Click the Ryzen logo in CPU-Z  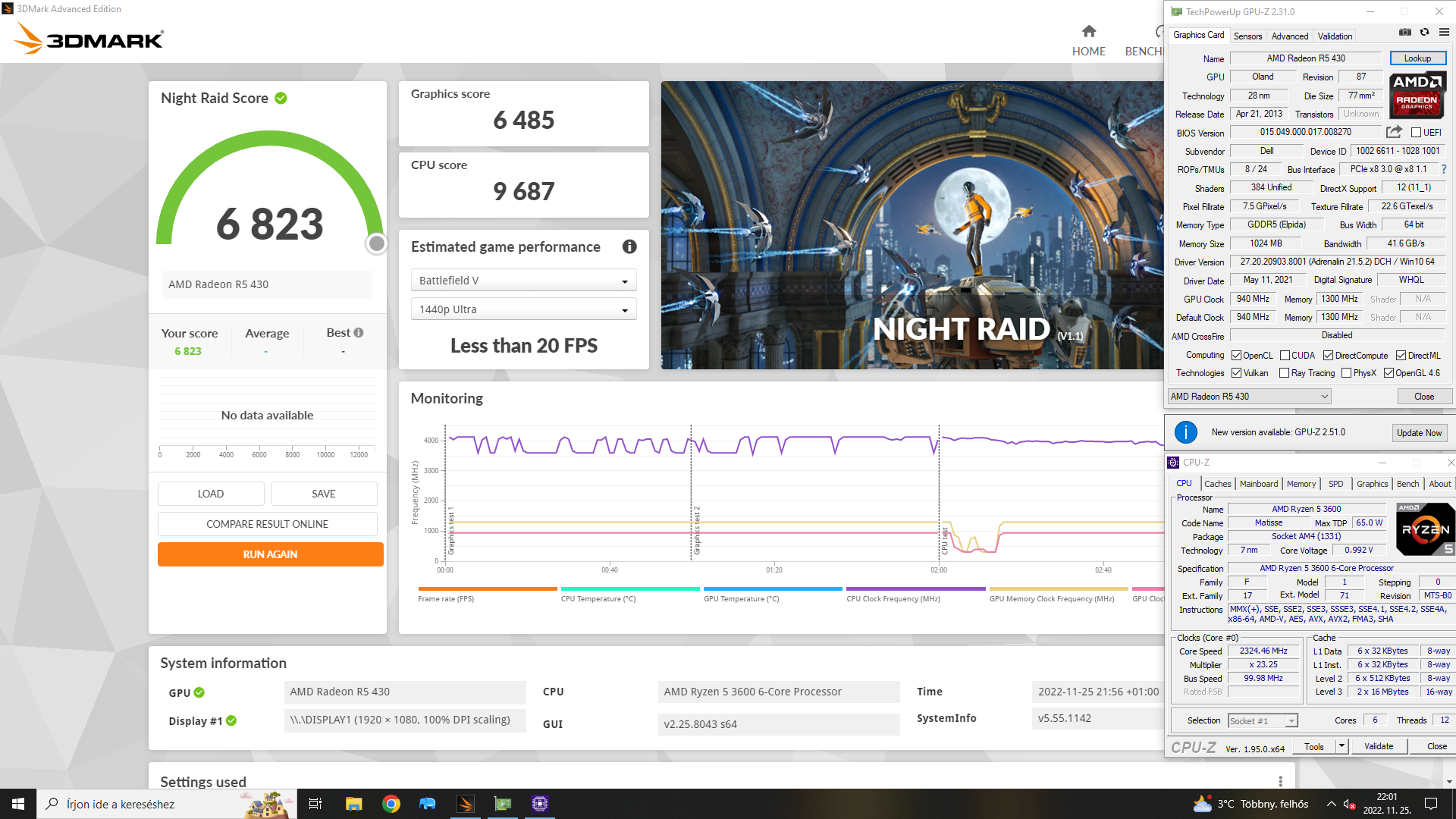point(1425,529)
